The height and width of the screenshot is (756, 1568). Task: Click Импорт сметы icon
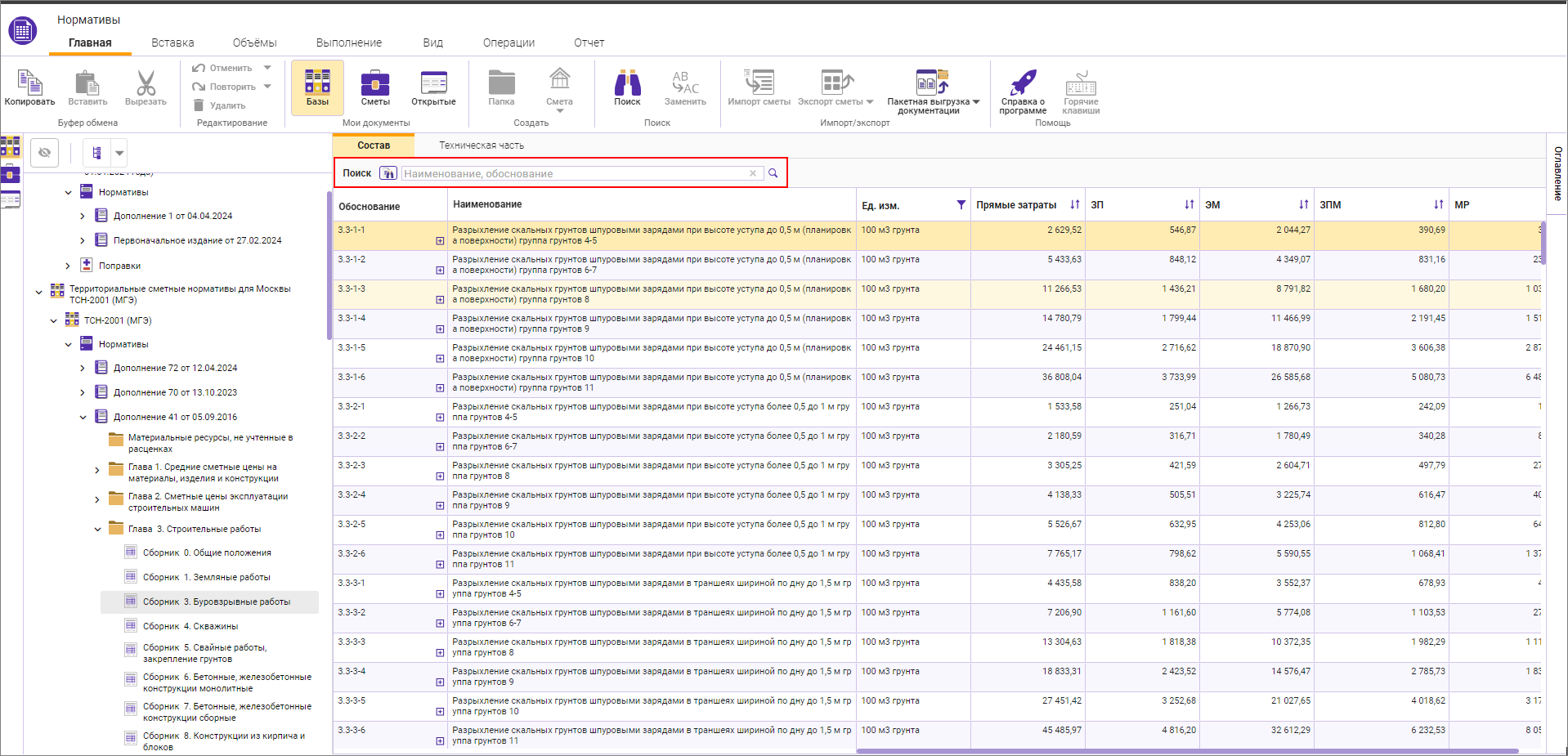click(759, 83)
